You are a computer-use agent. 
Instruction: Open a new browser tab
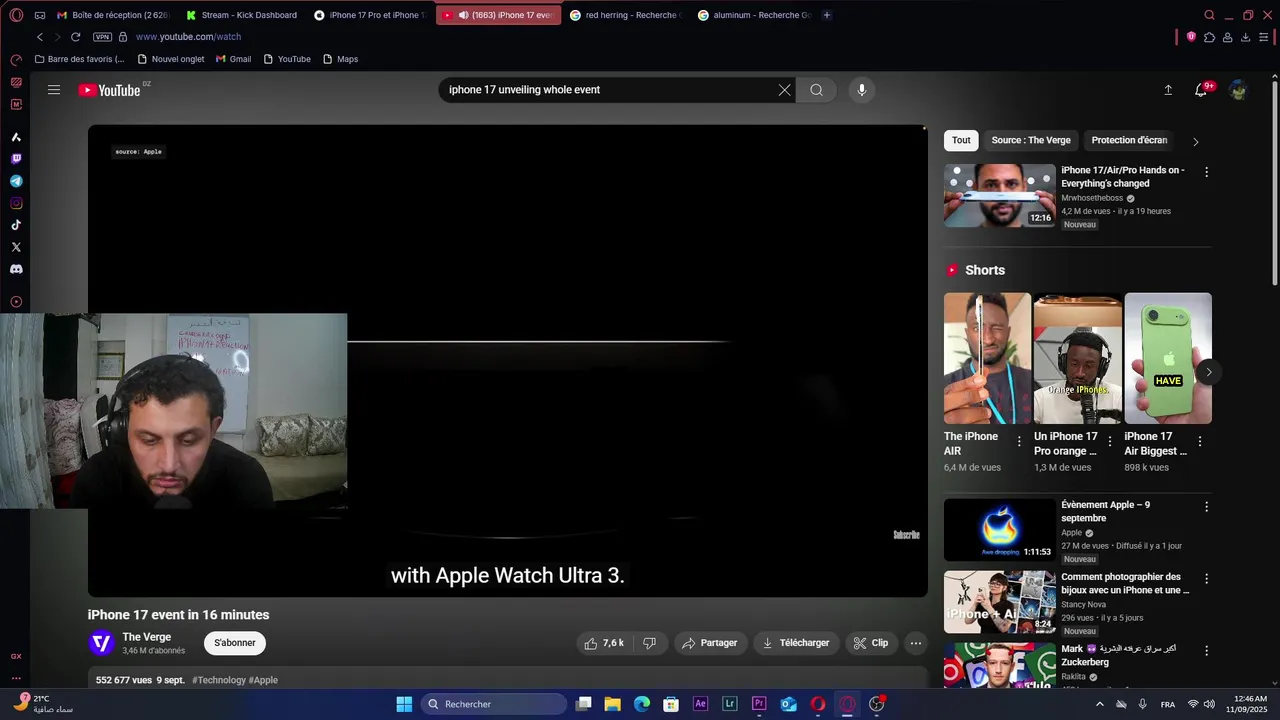826,15
